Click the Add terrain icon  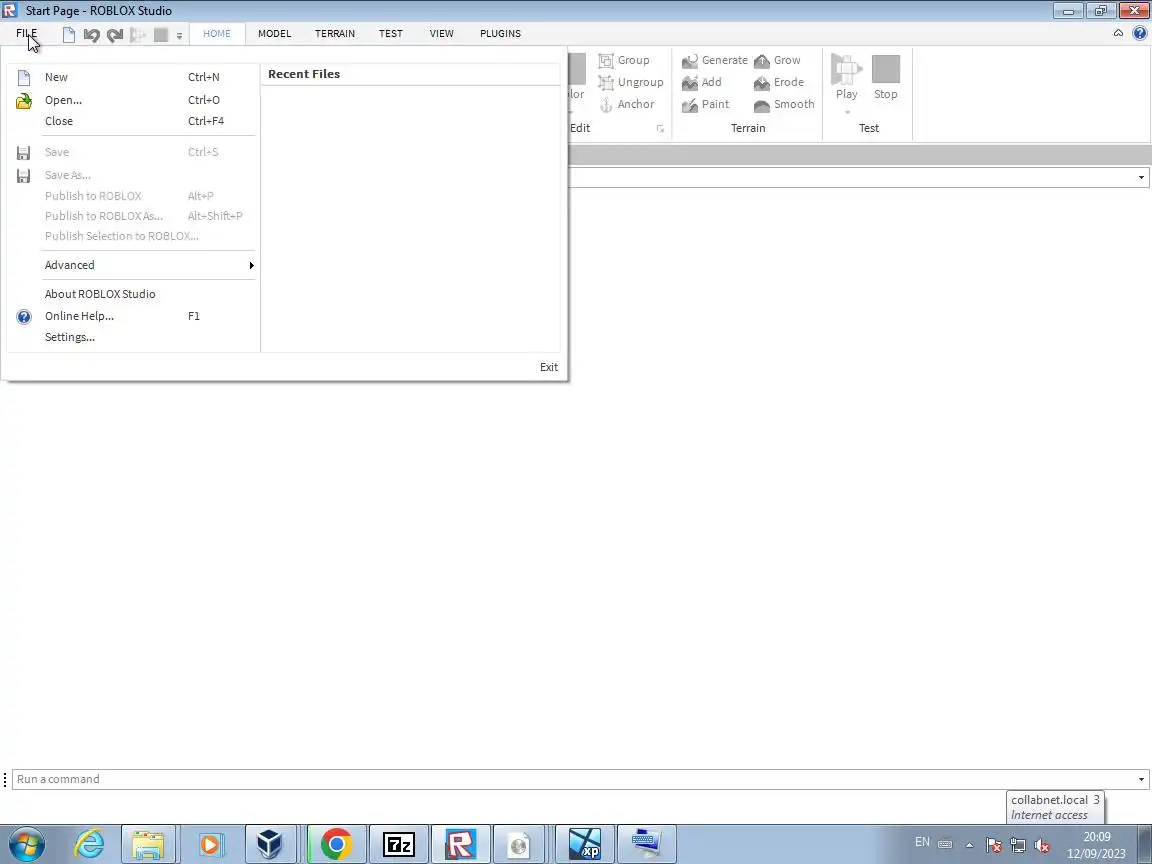point(690,83)
